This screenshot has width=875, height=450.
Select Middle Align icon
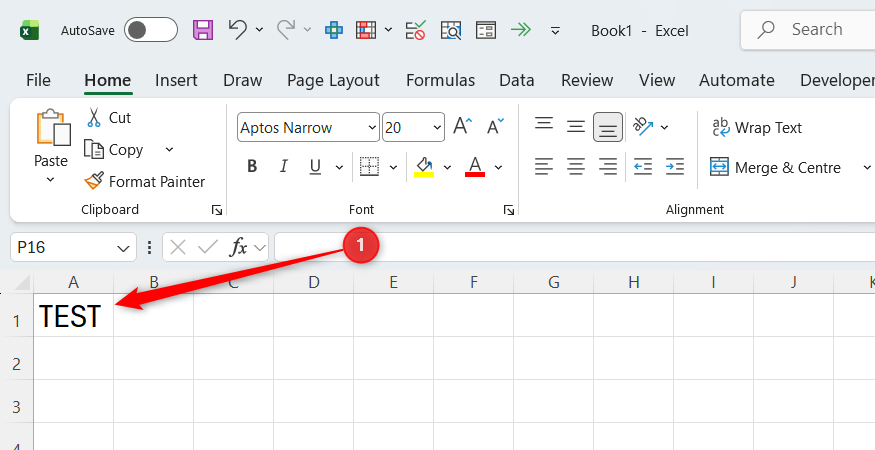click(575, 126)
